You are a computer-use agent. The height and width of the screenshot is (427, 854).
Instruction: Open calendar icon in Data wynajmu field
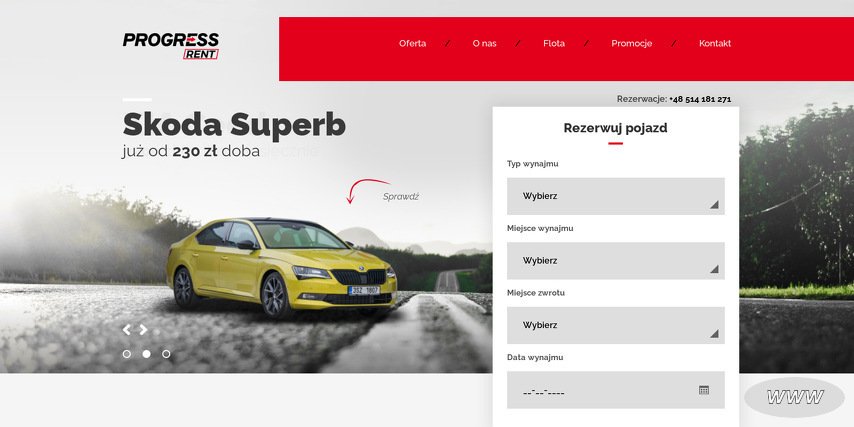704,390
